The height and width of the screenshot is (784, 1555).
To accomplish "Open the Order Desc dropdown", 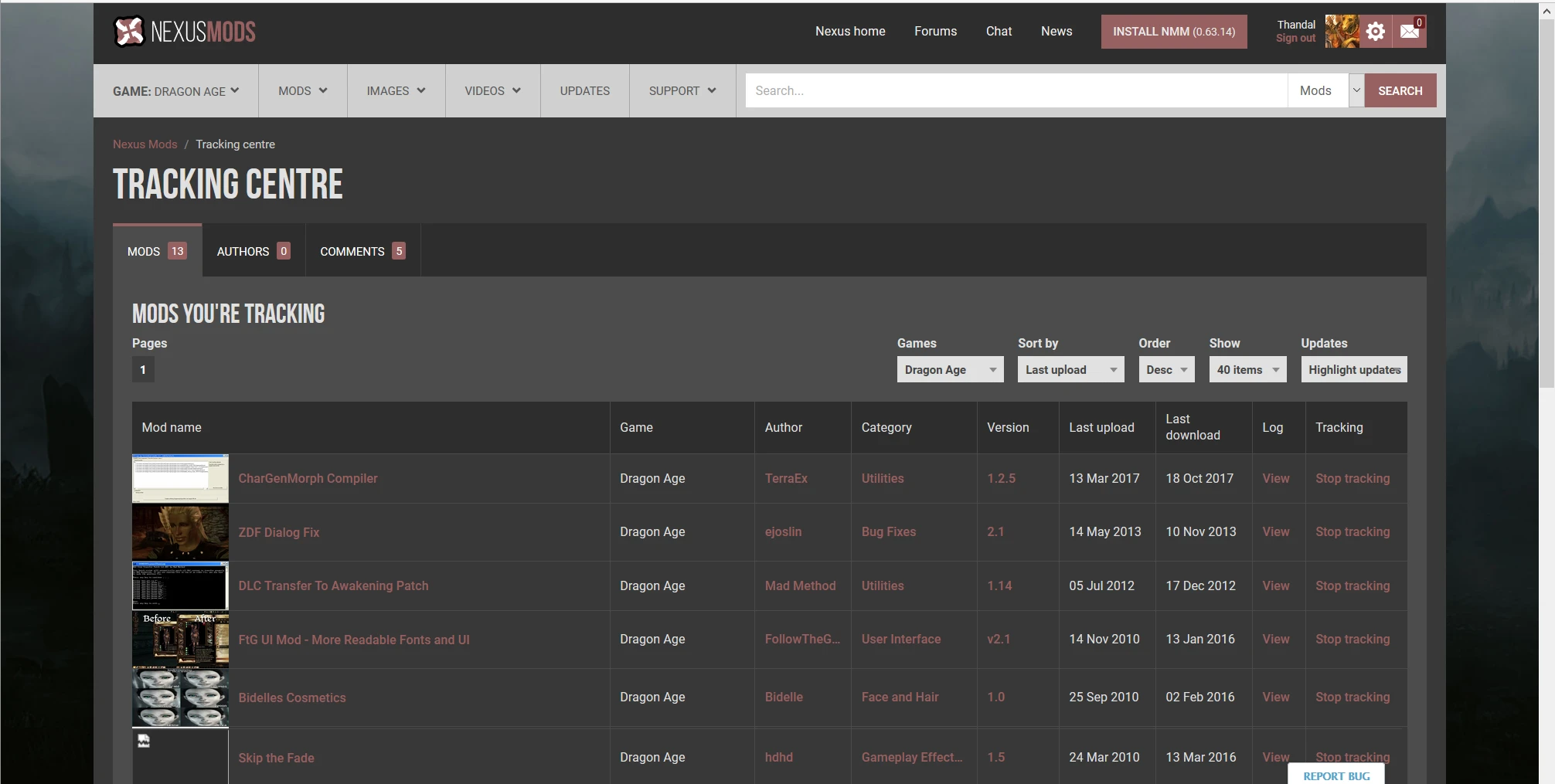I will [1166, 370].
